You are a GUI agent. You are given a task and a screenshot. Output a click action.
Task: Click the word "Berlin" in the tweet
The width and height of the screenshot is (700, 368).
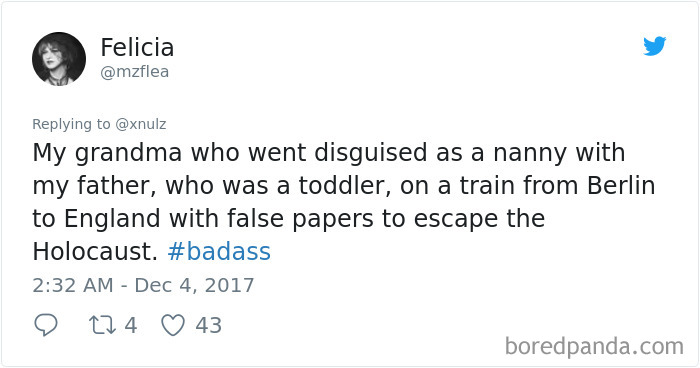[x=621, y=185]
